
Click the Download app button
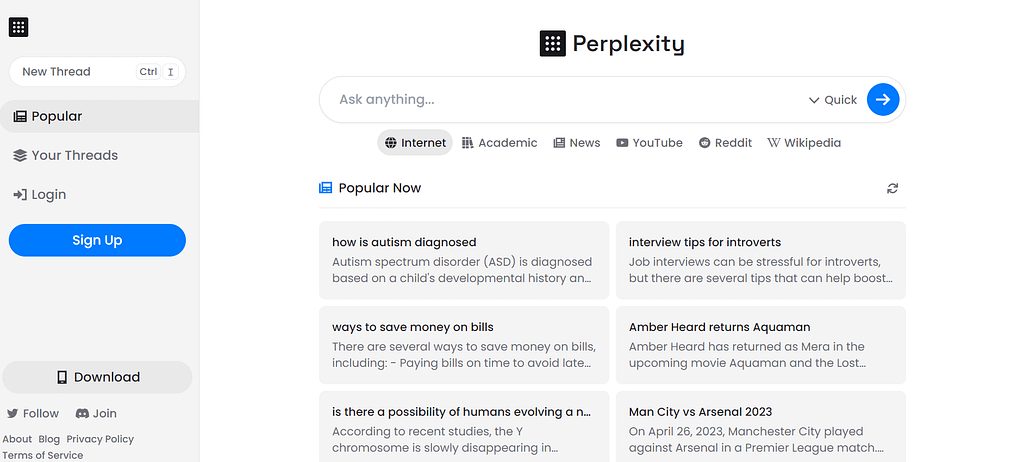(x=97, y=377)
